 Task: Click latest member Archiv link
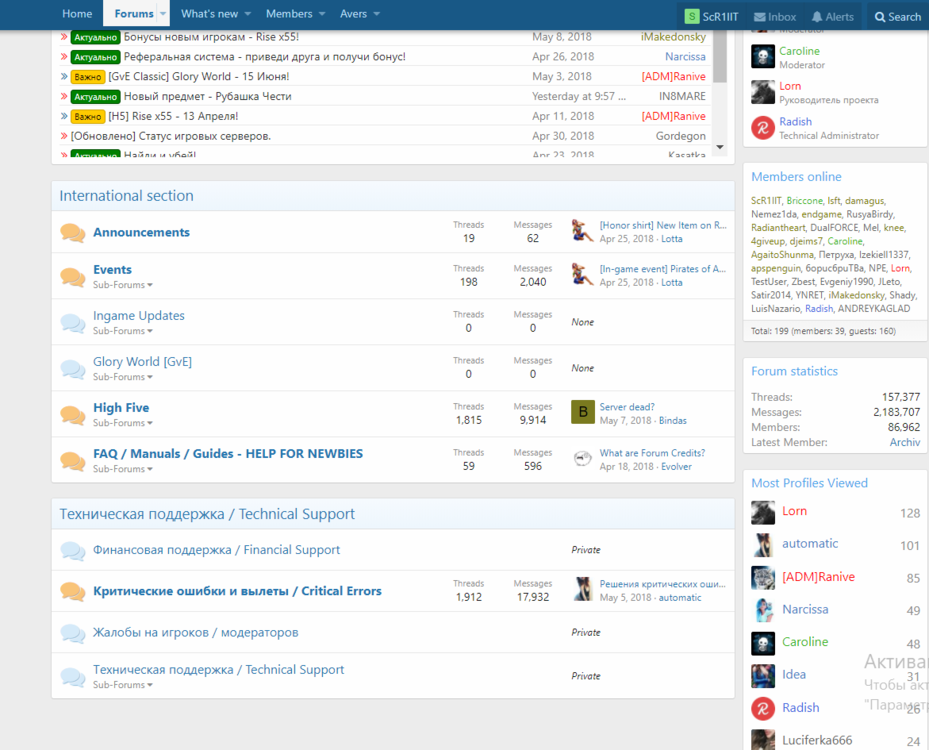904,442
